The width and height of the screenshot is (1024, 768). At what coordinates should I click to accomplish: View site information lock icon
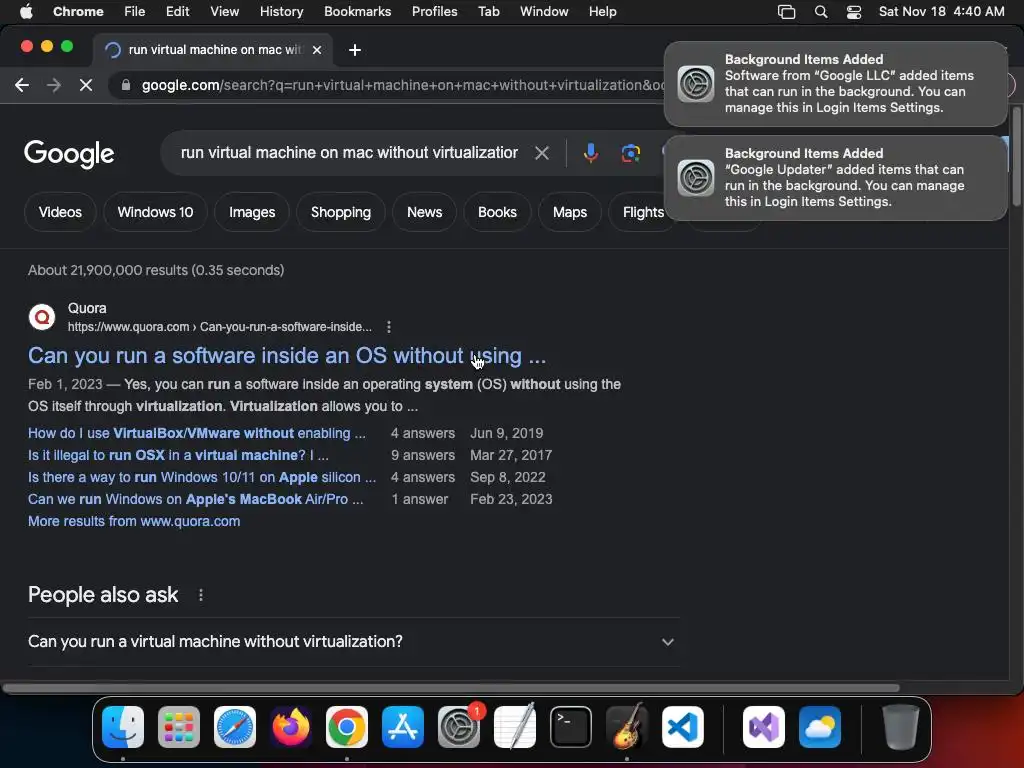pyautogui.click(x=126, y=85)
